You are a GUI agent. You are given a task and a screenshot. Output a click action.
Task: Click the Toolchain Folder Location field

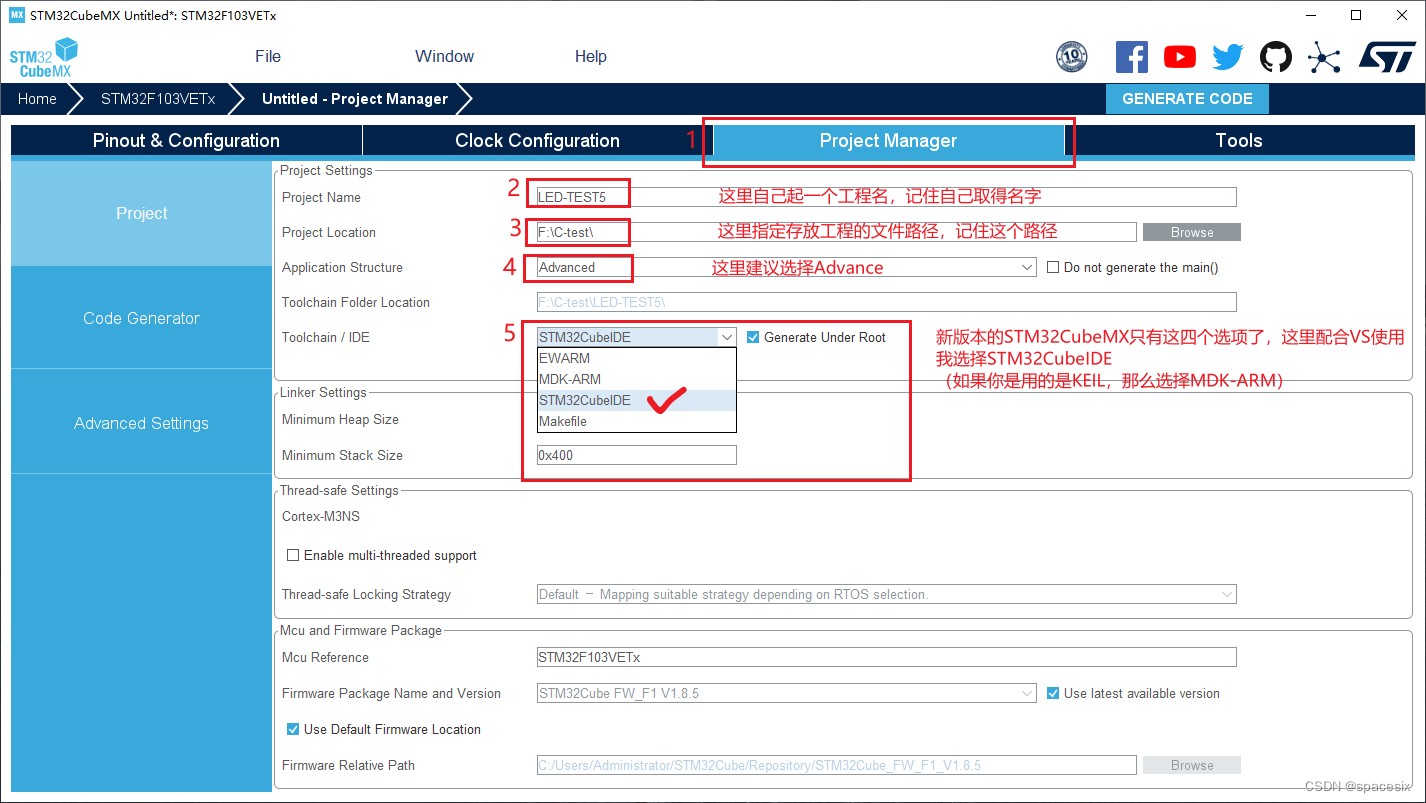coord(886,302)
